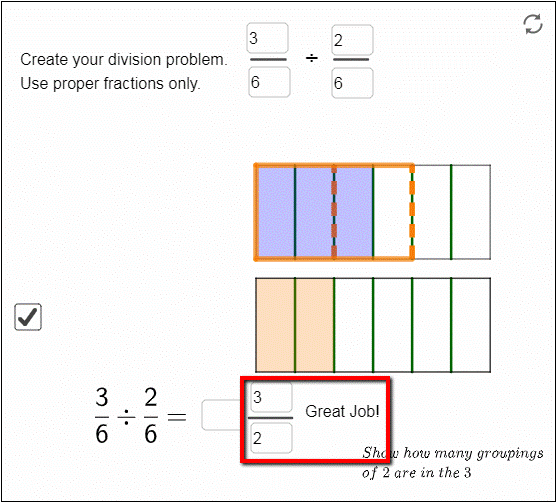Click the answer numerator box containing 3

click(x=271, y=397)
